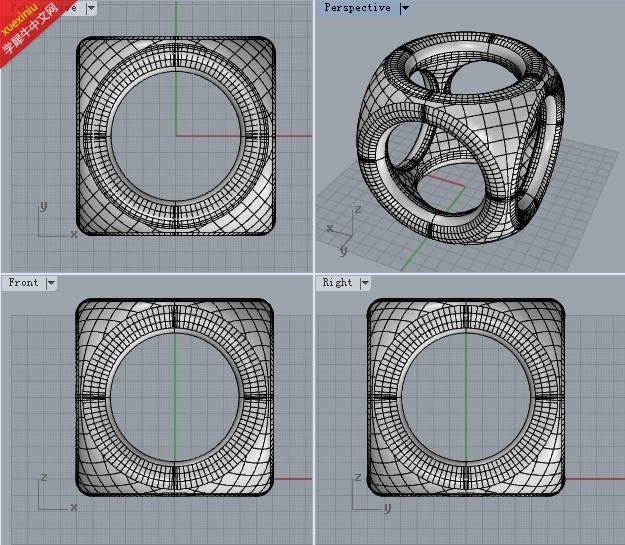Select the cube model in Front viewport
The image size is (625, 545).
click(x=175, y=397)
